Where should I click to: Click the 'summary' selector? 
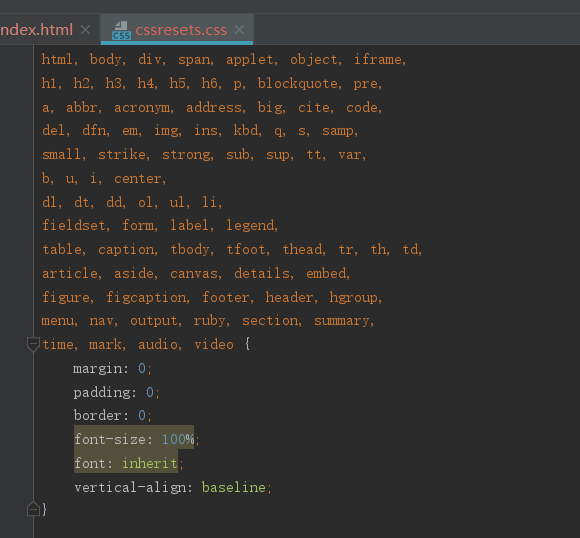click(x=342, y=321)
